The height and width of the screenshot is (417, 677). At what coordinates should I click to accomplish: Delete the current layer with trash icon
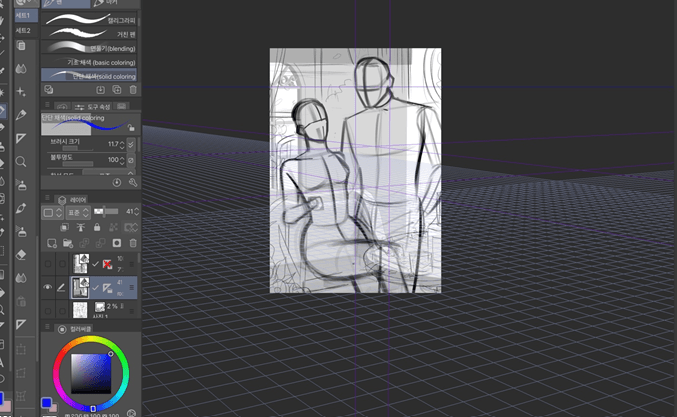tap(133, 243)
